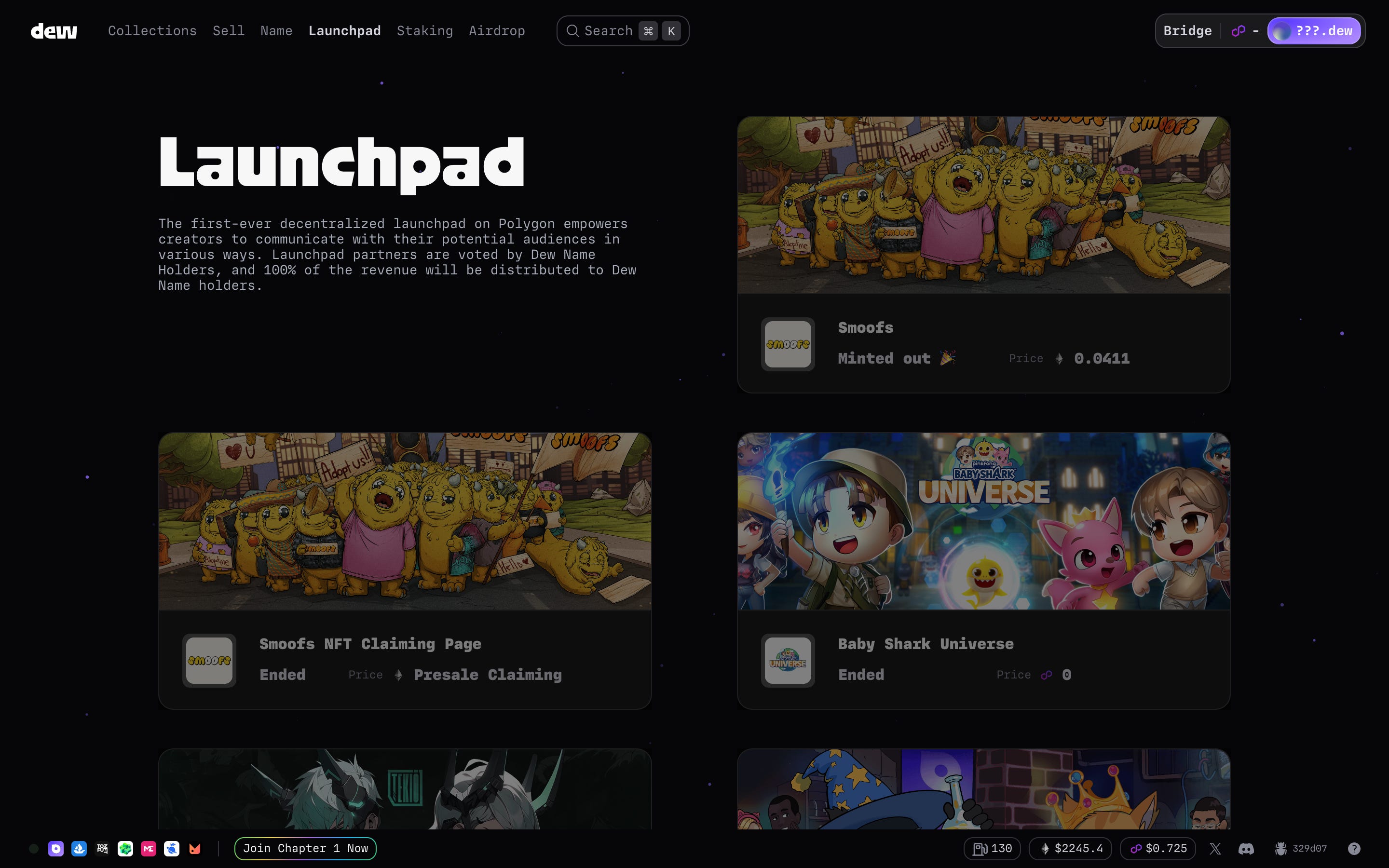The height and width of the screenshot is (868, 1389).
Task: Open the Polygon balance selector beside Bridge
Action: click(1244, 31)
